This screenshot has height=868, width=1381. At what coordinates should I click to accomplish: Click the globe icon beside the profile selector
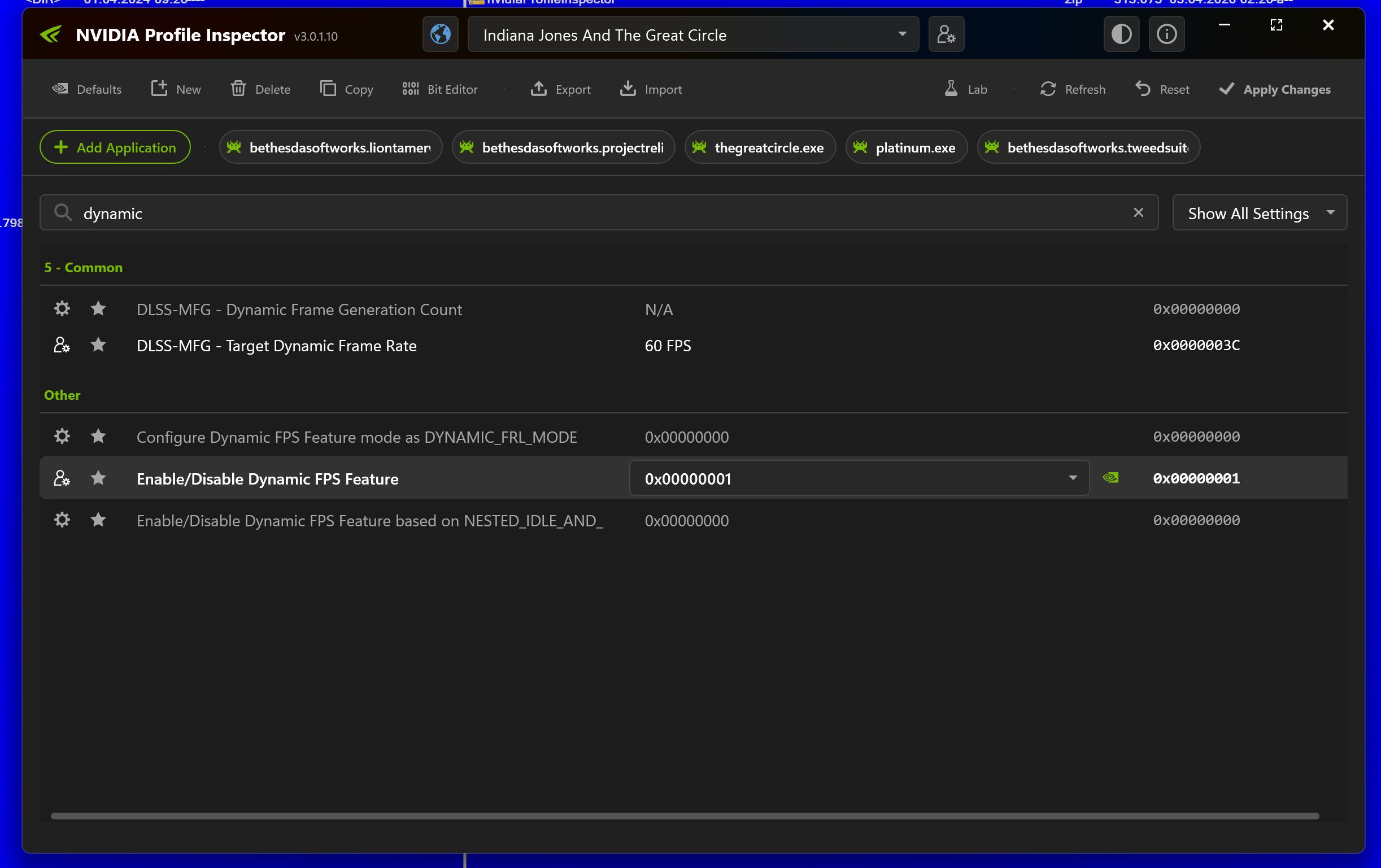click(x=440, y=34)
